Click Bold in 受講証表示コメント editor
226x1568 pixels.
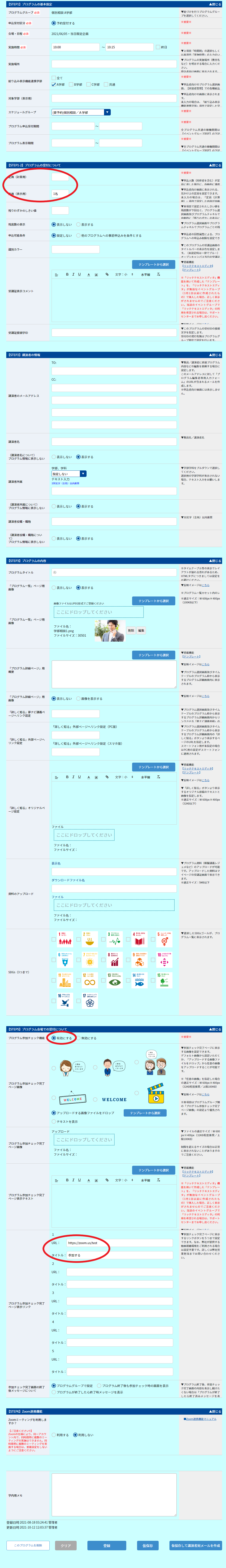point(68,274)
